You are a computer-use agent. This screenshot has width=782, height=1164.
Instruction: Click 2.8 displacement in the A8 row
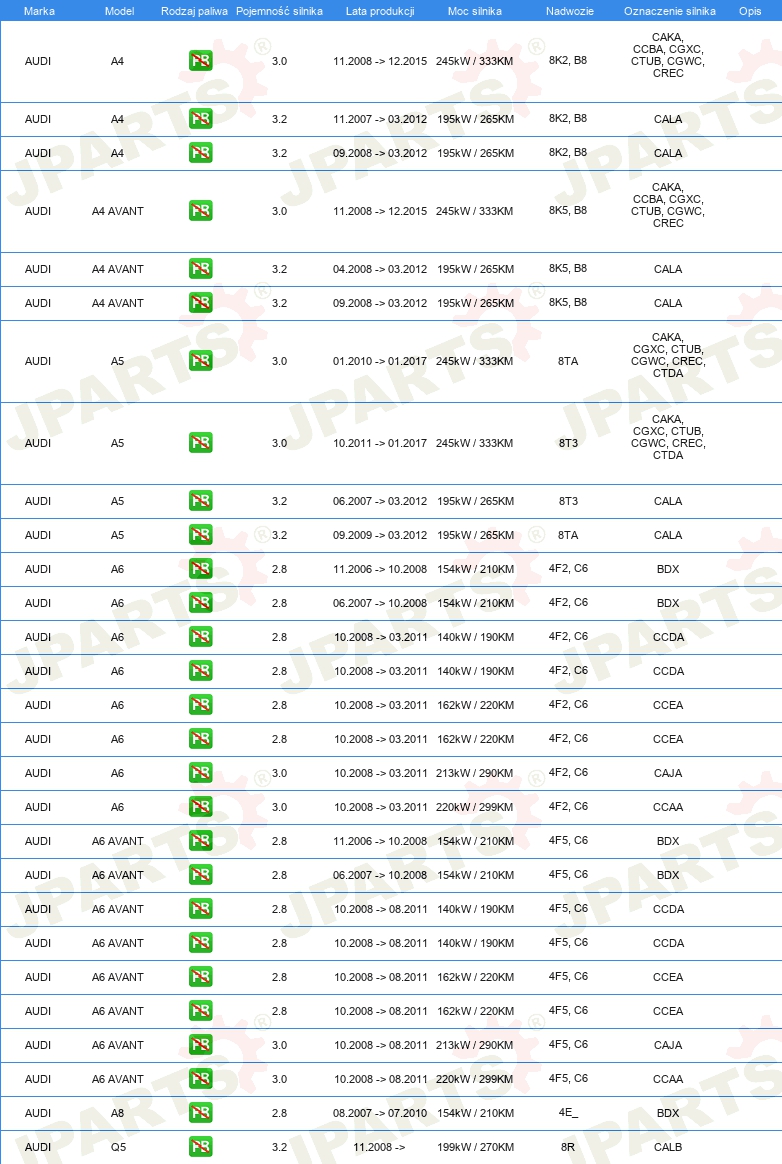pyautogui.click(x=279, y=1114)
